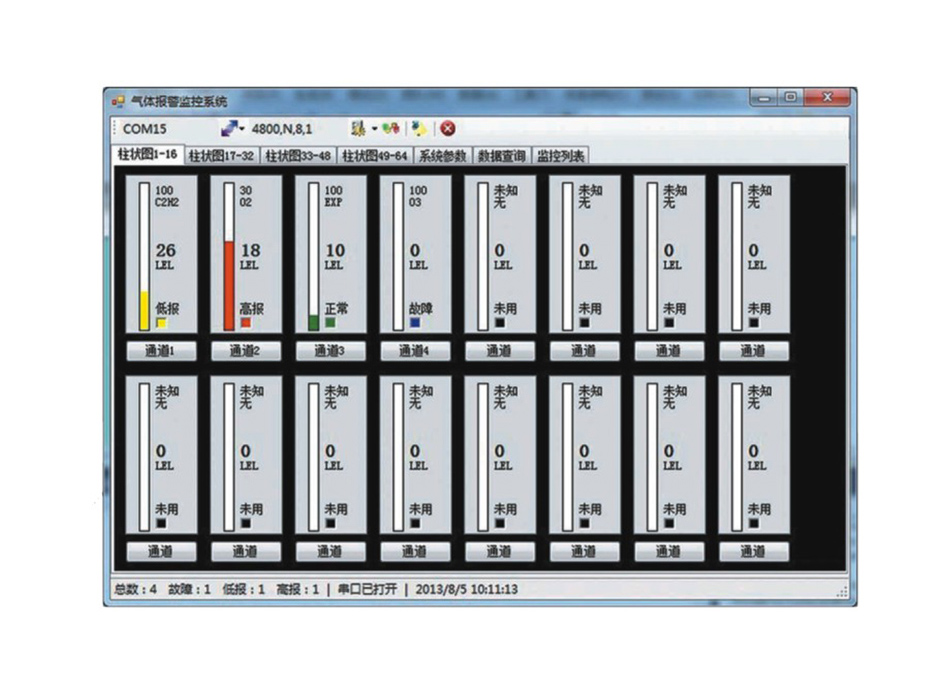Click the serial port connection icon
Screen dimensions: 950x692
pyautogui.click(x=228, y=128)
